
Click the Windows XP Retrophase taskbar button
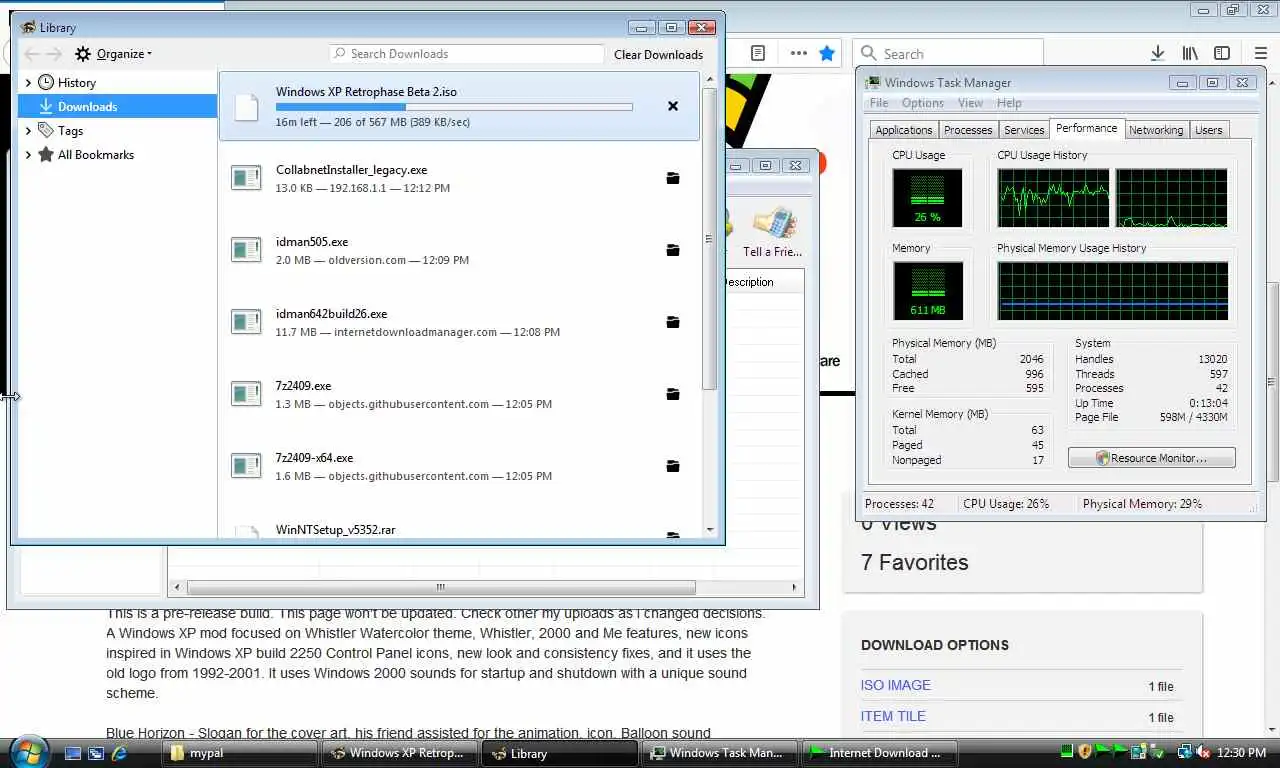[x=401, y=753]
